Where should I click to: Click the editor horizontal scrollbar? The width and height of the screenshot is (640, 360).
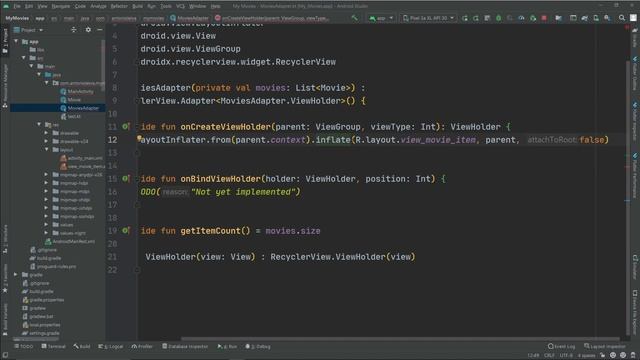[x=400, y=339]
